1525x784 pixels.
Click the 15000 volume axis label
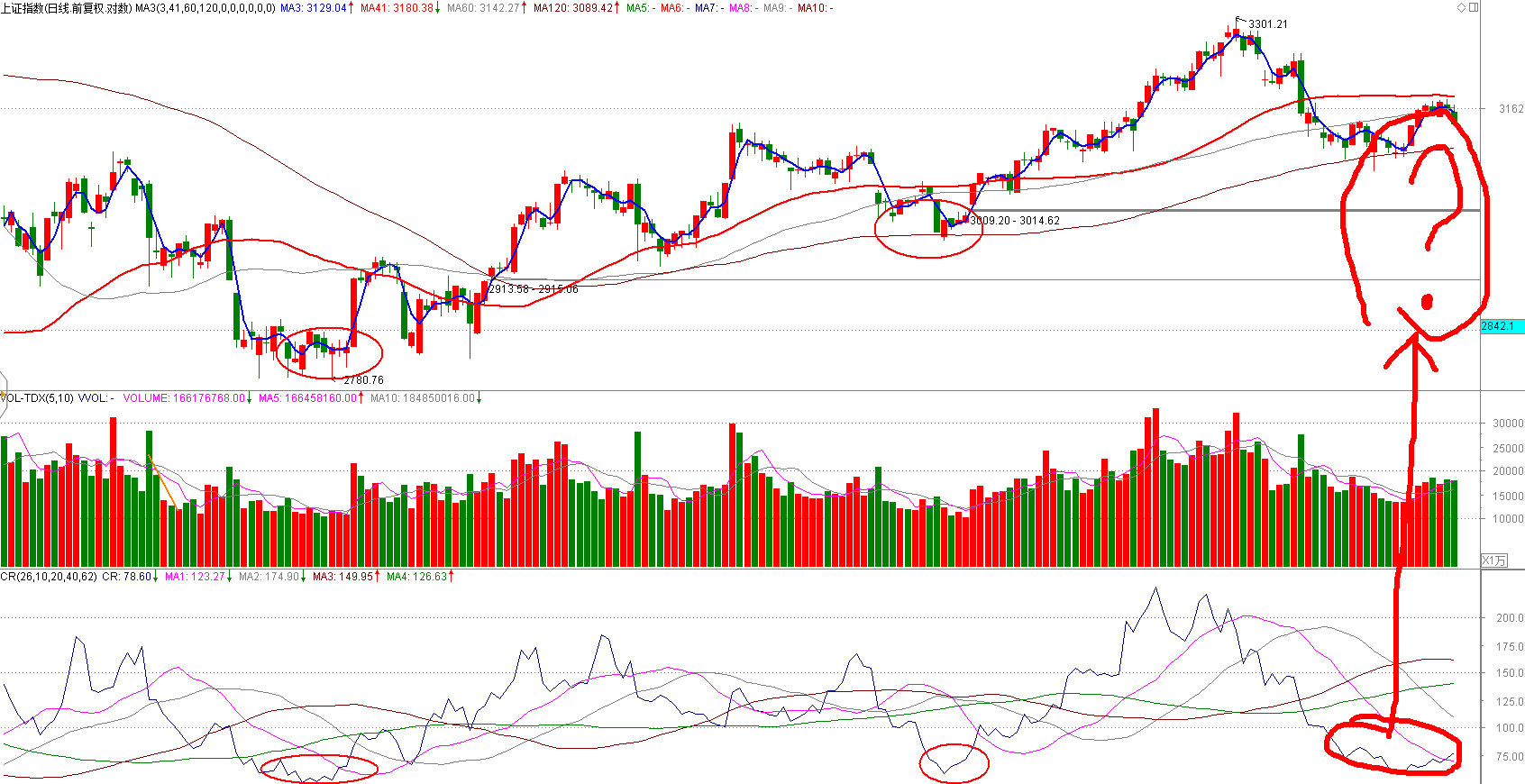point(1508,496)
